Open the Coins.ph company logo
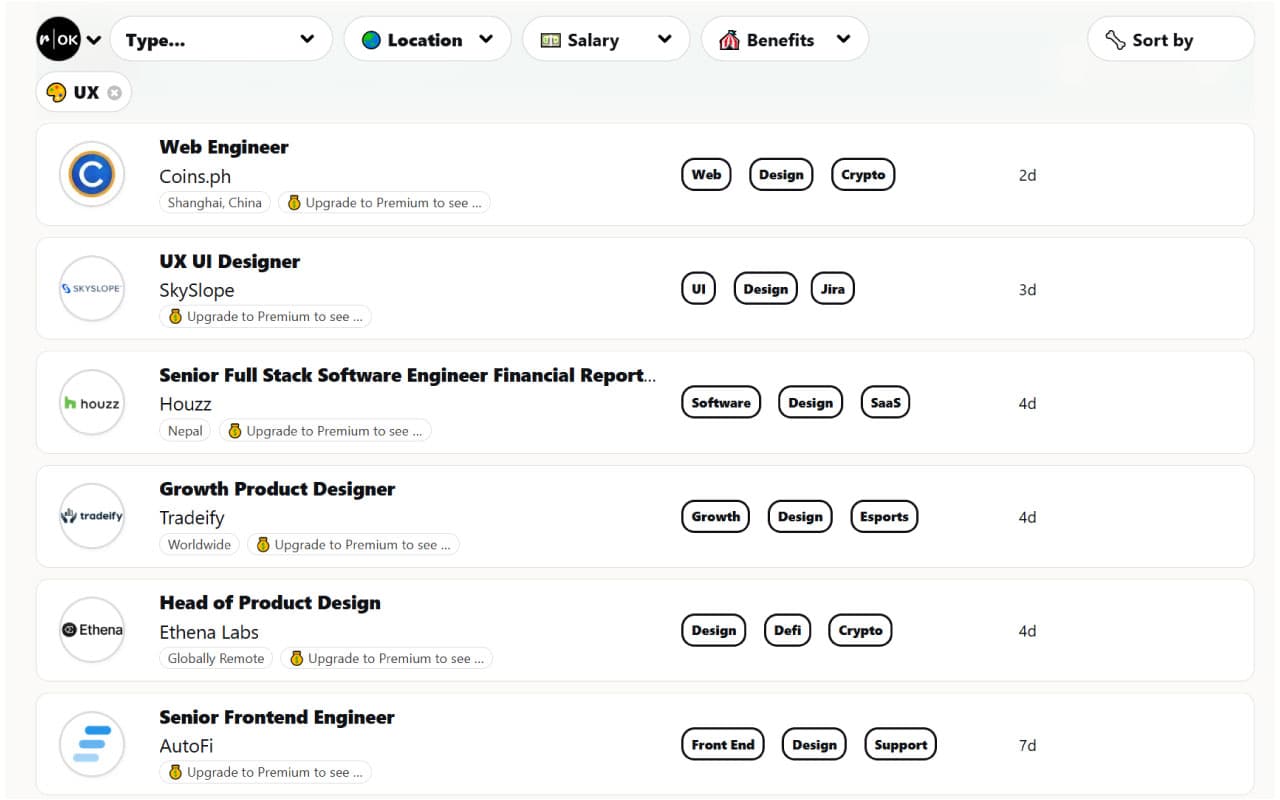Screen dimensions: 1280x800 click(92, 175)
